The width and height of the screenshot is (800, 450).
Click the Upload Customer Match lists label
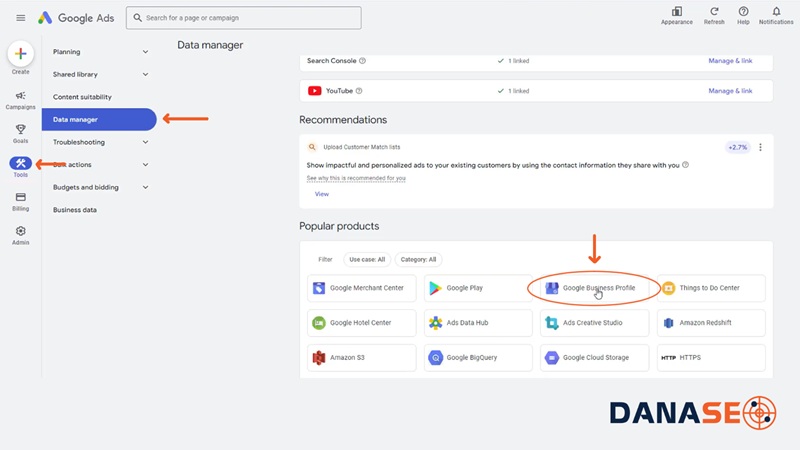point(362,147)
